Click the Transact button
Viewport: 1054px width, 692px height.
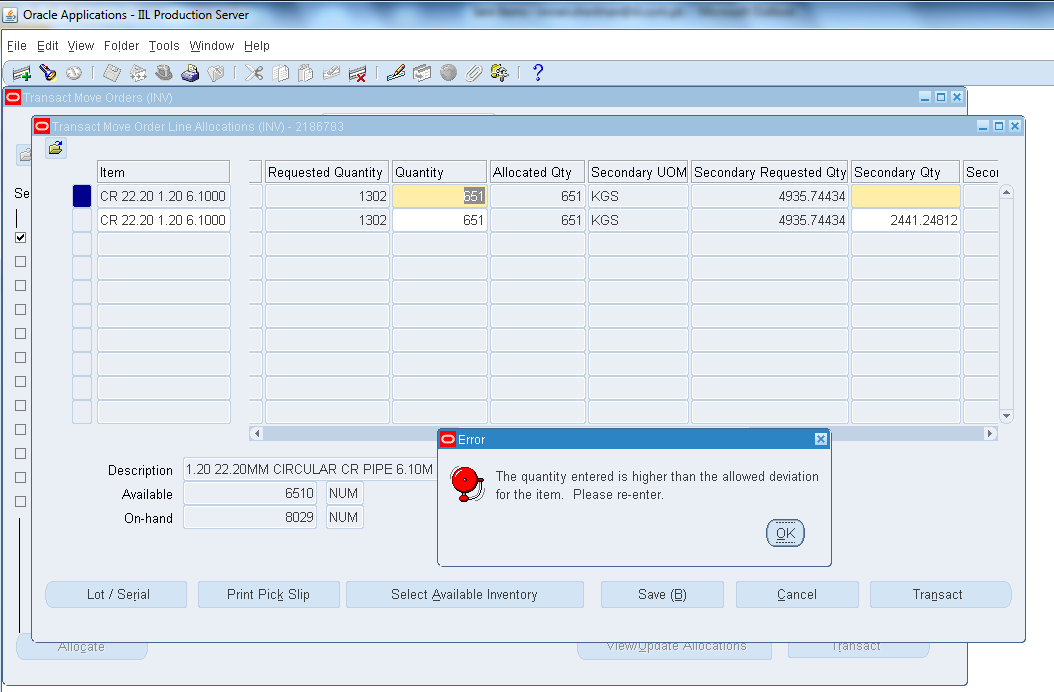(x=939, y=594)
